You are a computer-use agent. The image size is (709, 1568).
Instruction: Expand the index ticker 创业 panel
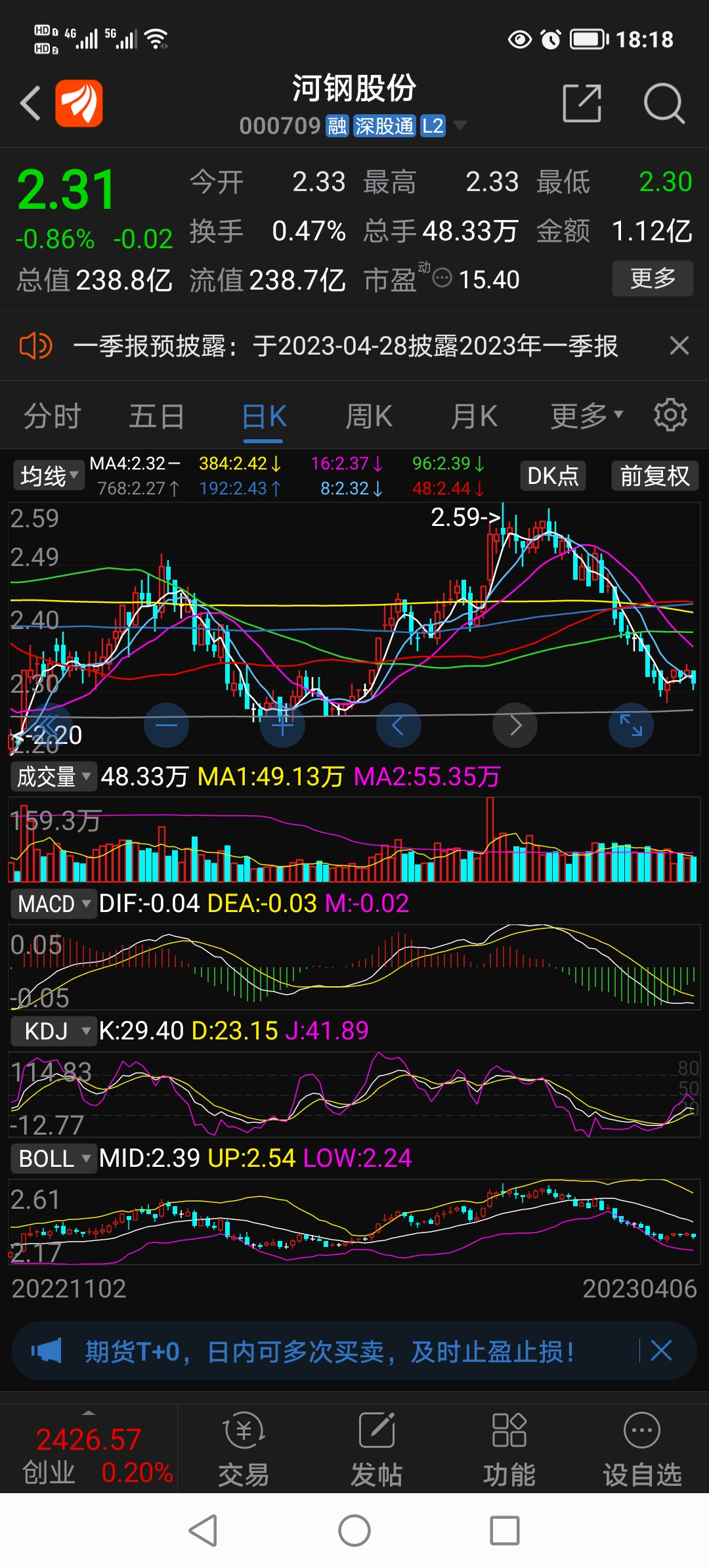[89, 1450]
